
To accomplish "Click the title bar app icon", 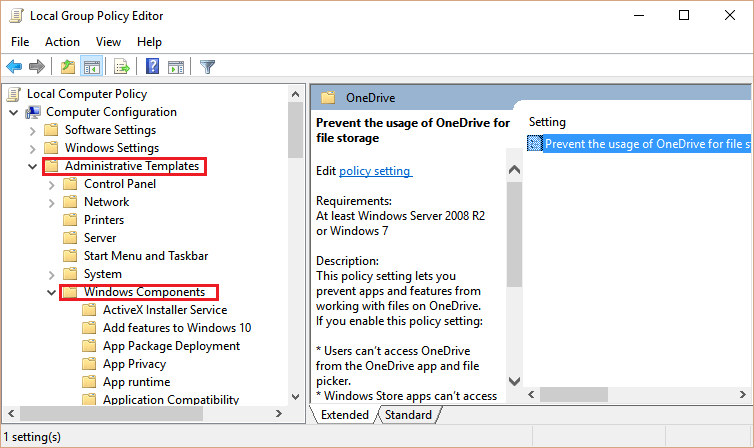I will 16,16.
